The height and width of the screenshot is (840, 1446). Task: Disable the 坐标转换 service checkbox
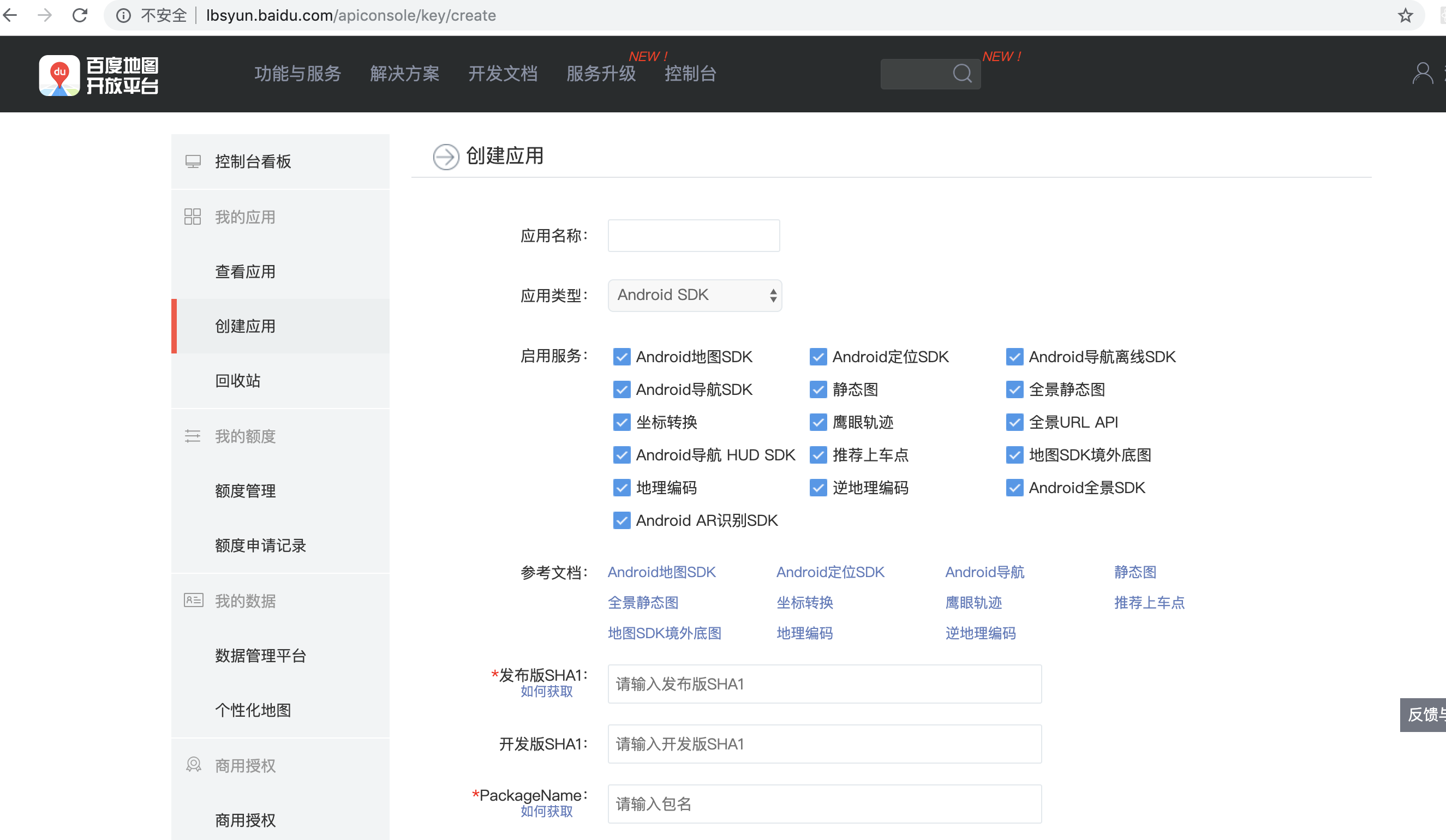(622, 422)
